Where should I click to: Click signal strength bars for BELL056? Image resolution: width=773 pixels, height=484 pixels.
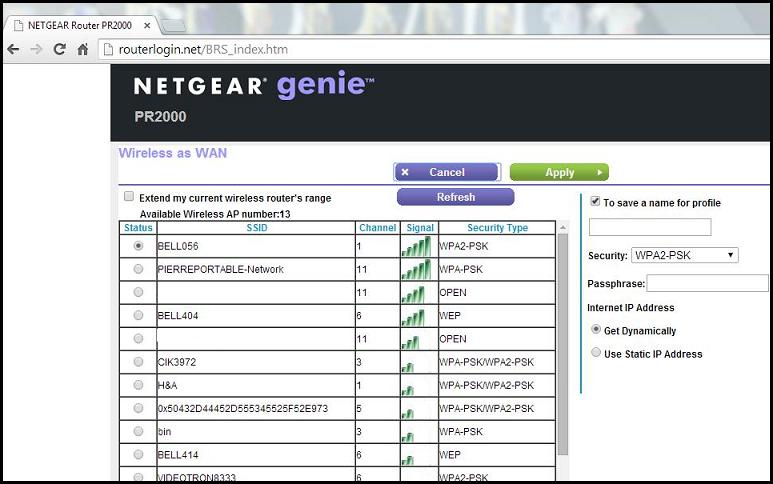[x=416, y=246]
